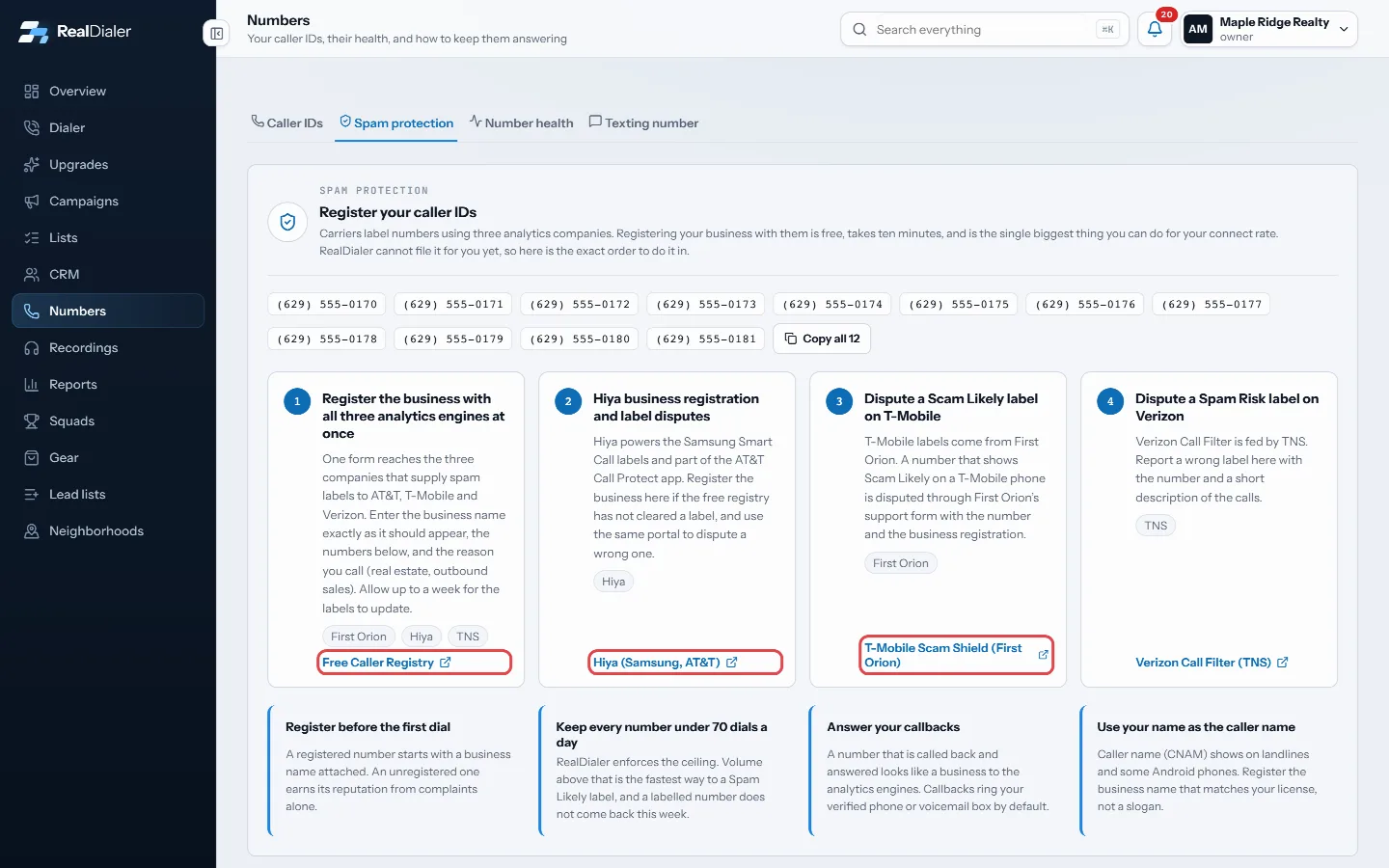The width and height of the screenshot is (1389, 868).
Task: Click the AM account avatar
Action: click(1198, 30)
